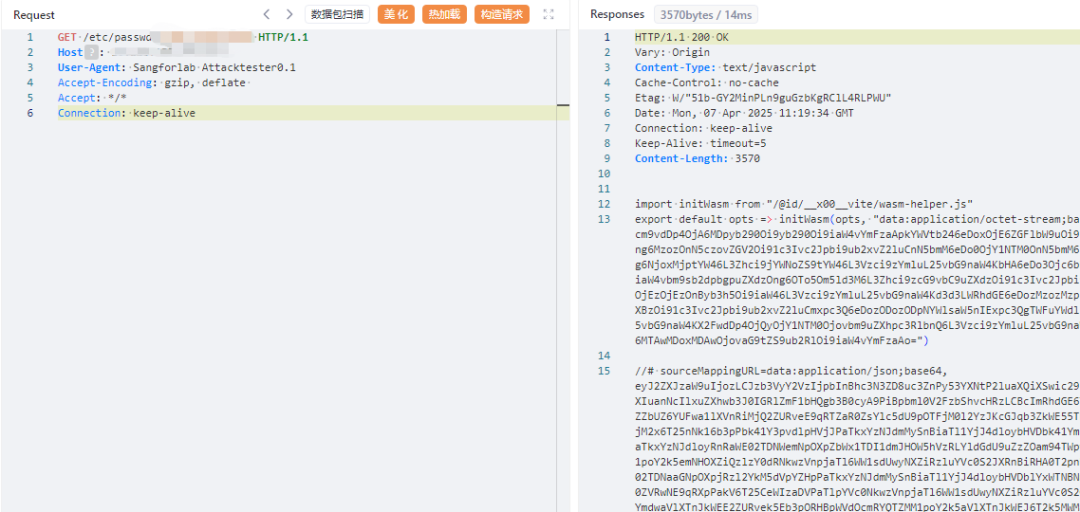Viewport: 1080px width, 512px height.
Task: Click the 美化 beautify button
Action: (396, 14)
